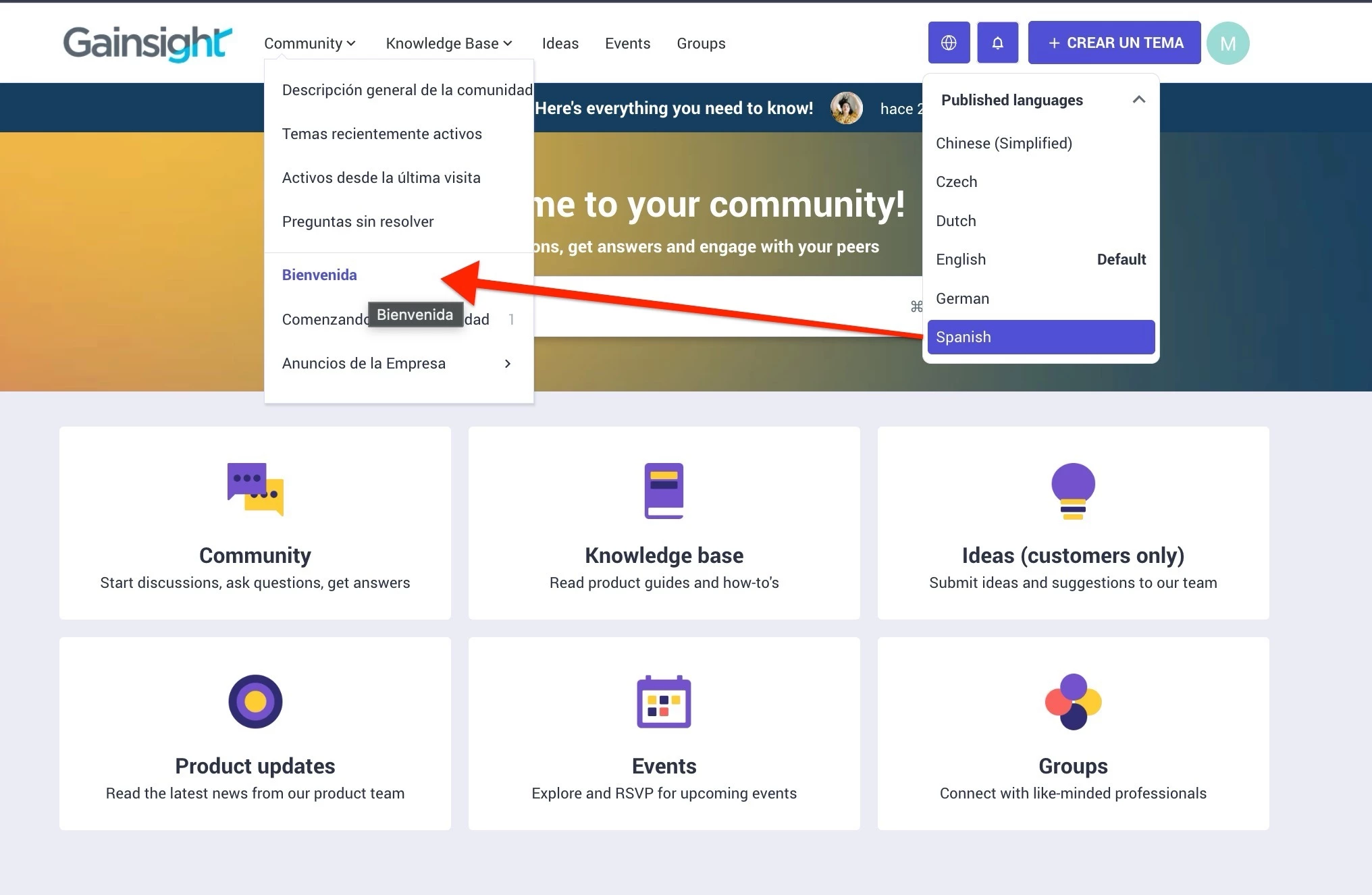1372x895 pixels.
Task: Click the announcement author profile photo
Action: click(x=846, y=108)
